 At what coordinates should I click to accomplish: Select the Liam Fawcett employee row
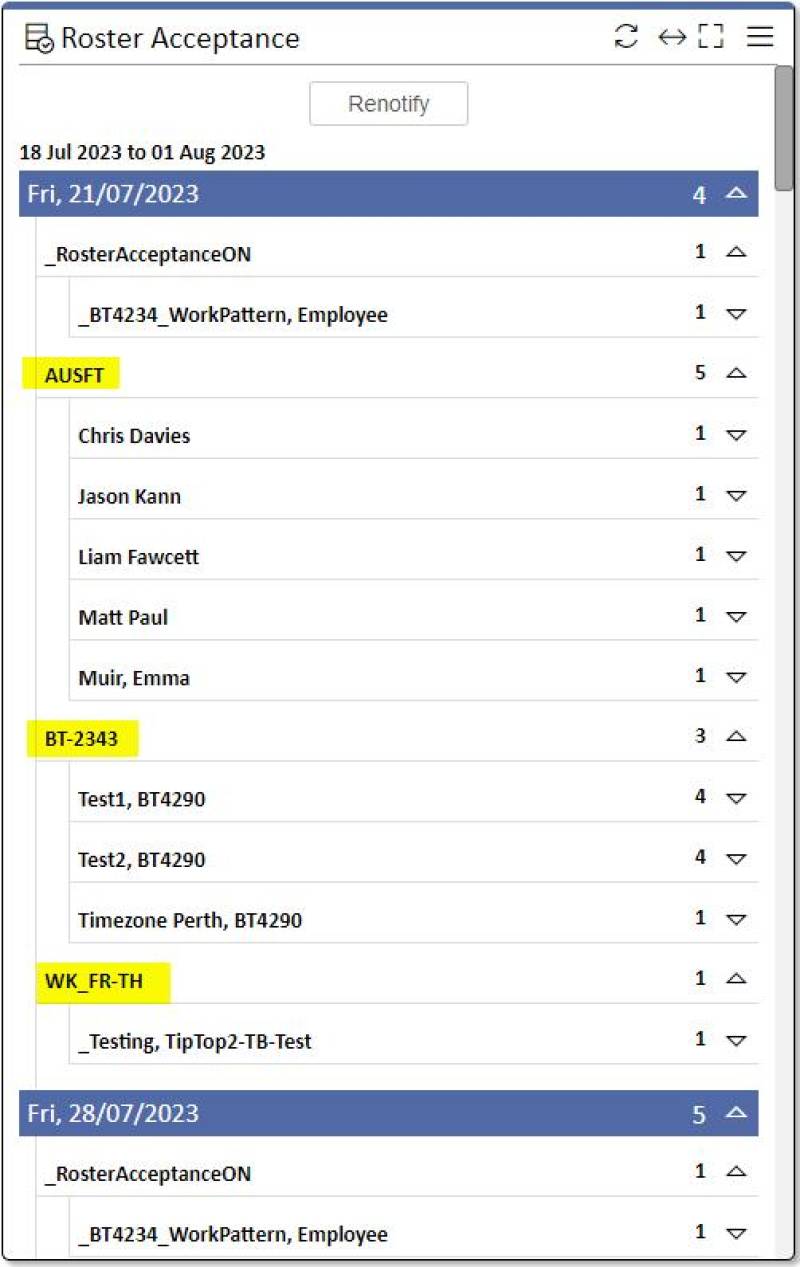[x=138, y=557]
